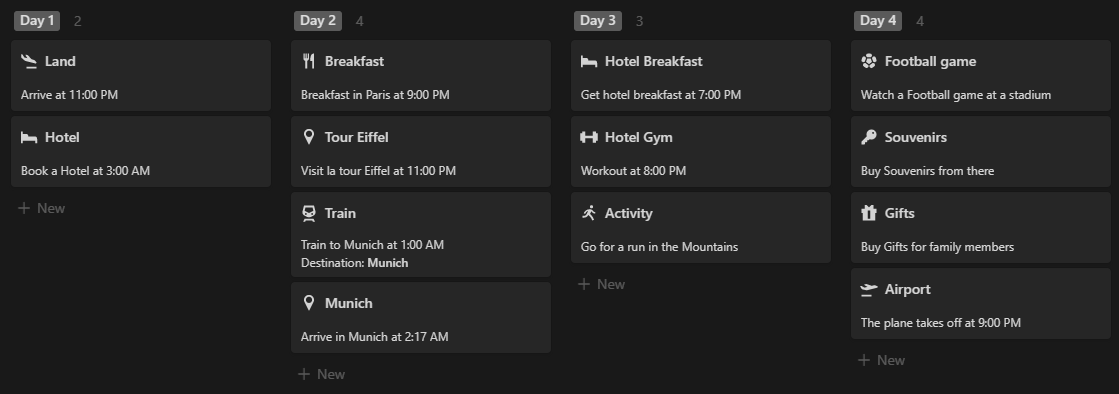Open the Munich card

[x=421, y=318]
